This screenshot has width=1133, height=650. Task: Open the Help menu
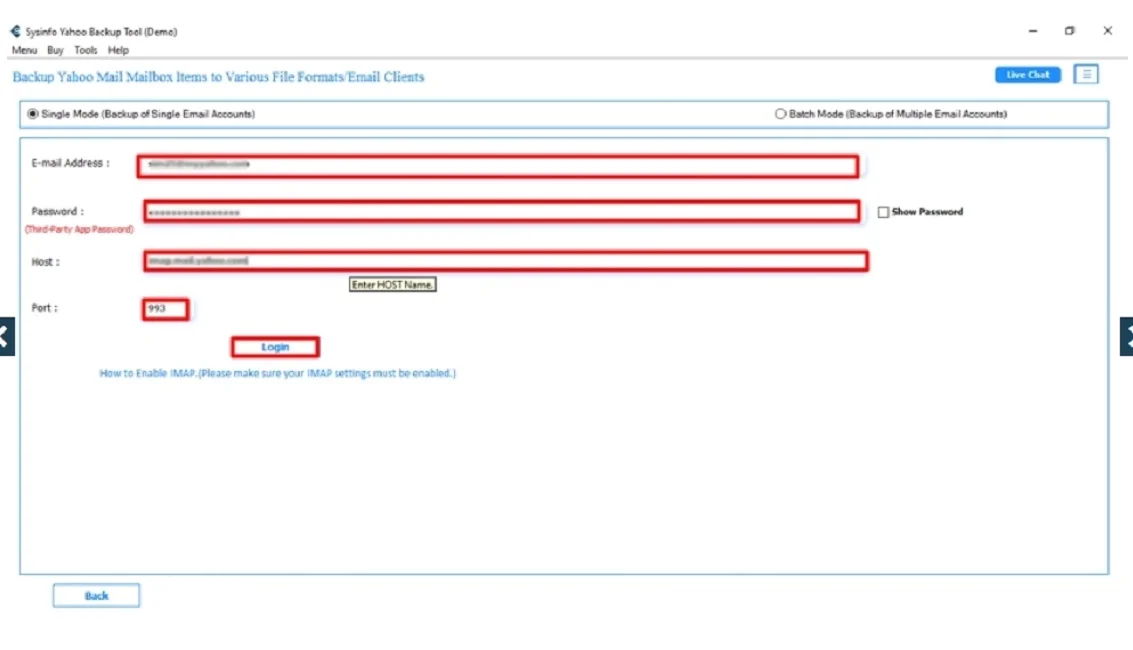[x=118, y=51]
